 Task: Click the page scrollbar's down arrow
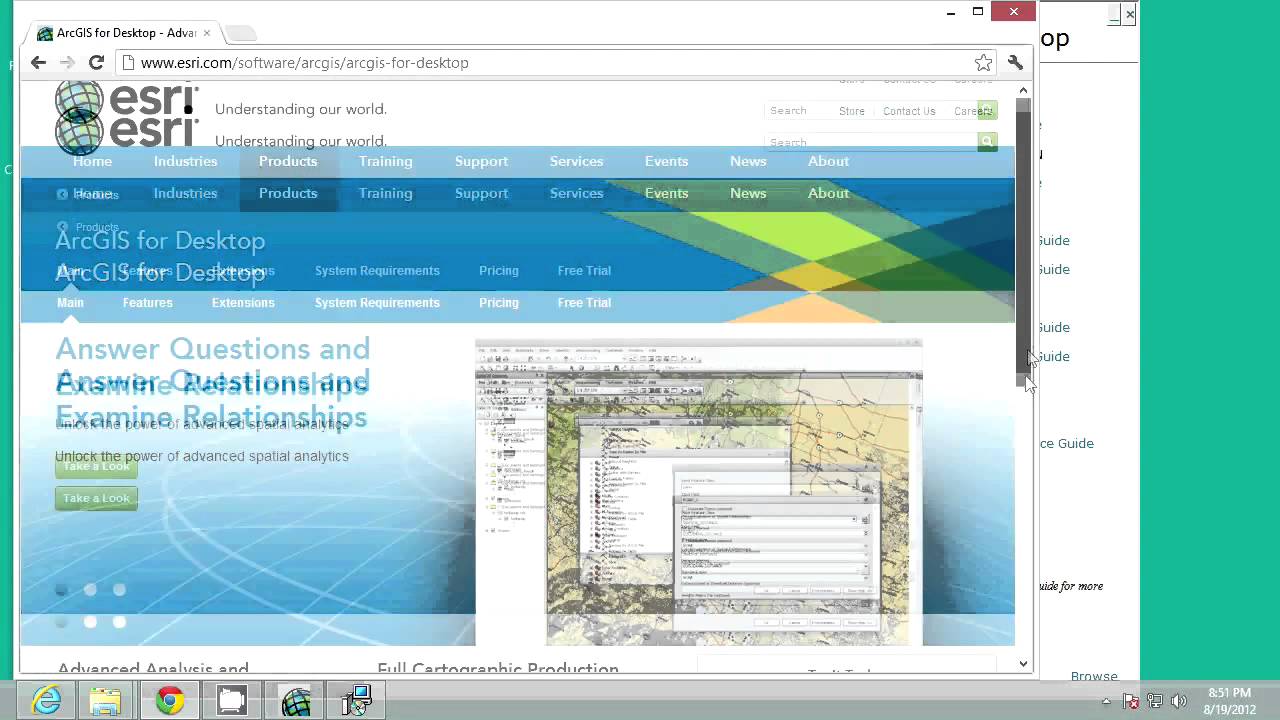click(1023, 664)
